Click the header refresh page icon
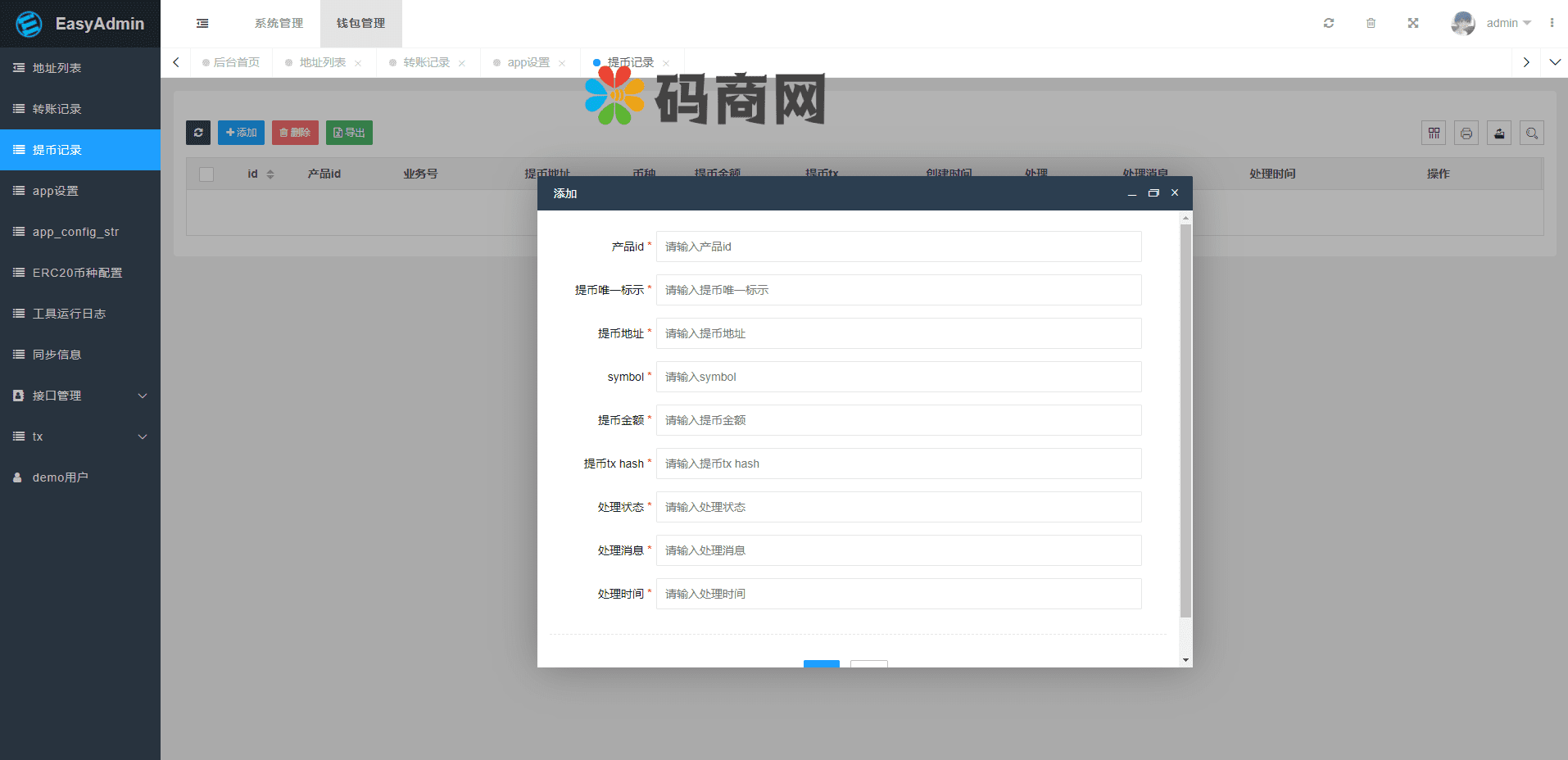The width and height of the screenshot is (1568, 760). tap(1329, 23)
